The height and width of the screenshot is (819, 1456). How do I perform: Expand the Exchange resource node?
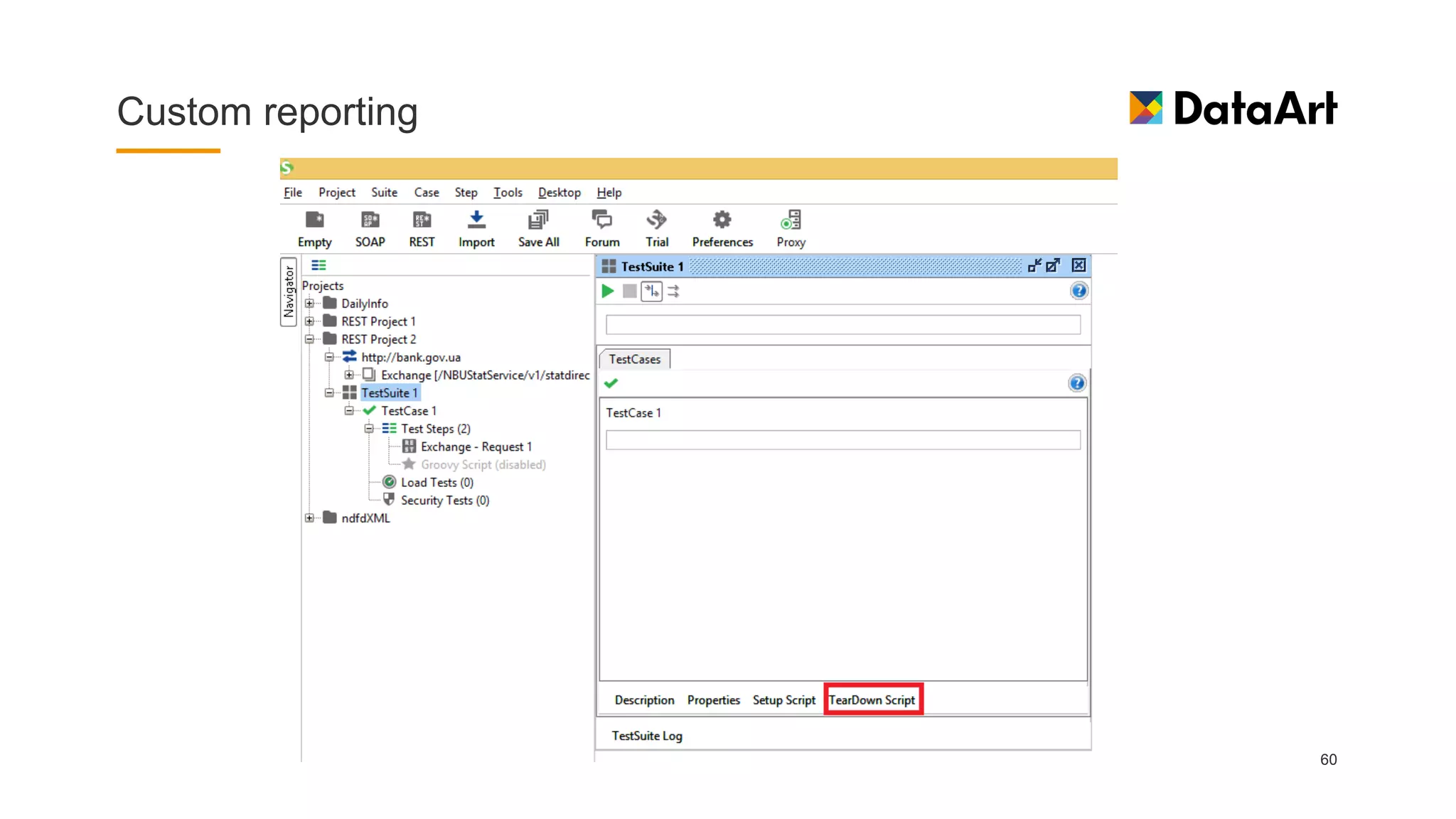(349, 375)
